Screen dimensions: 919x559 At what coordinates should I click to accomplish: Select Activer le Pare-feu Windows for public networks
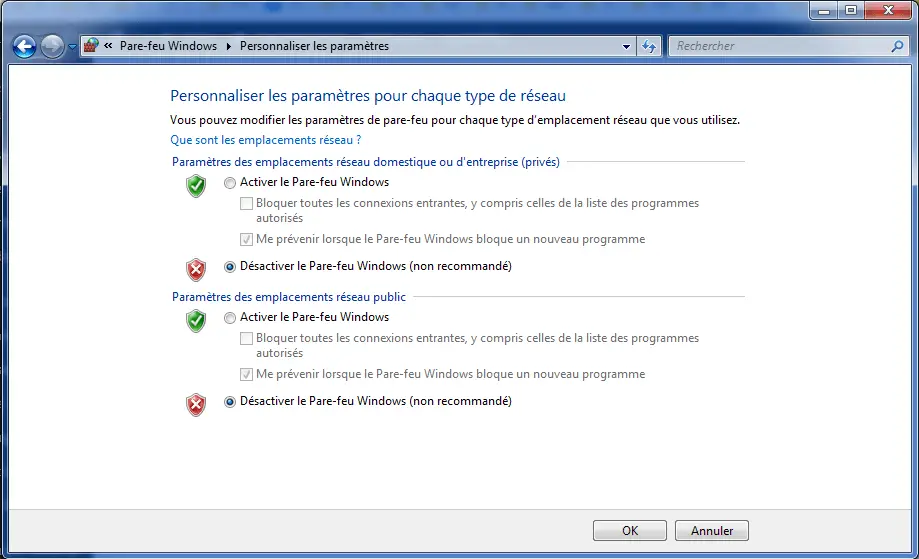click(230, 318)
